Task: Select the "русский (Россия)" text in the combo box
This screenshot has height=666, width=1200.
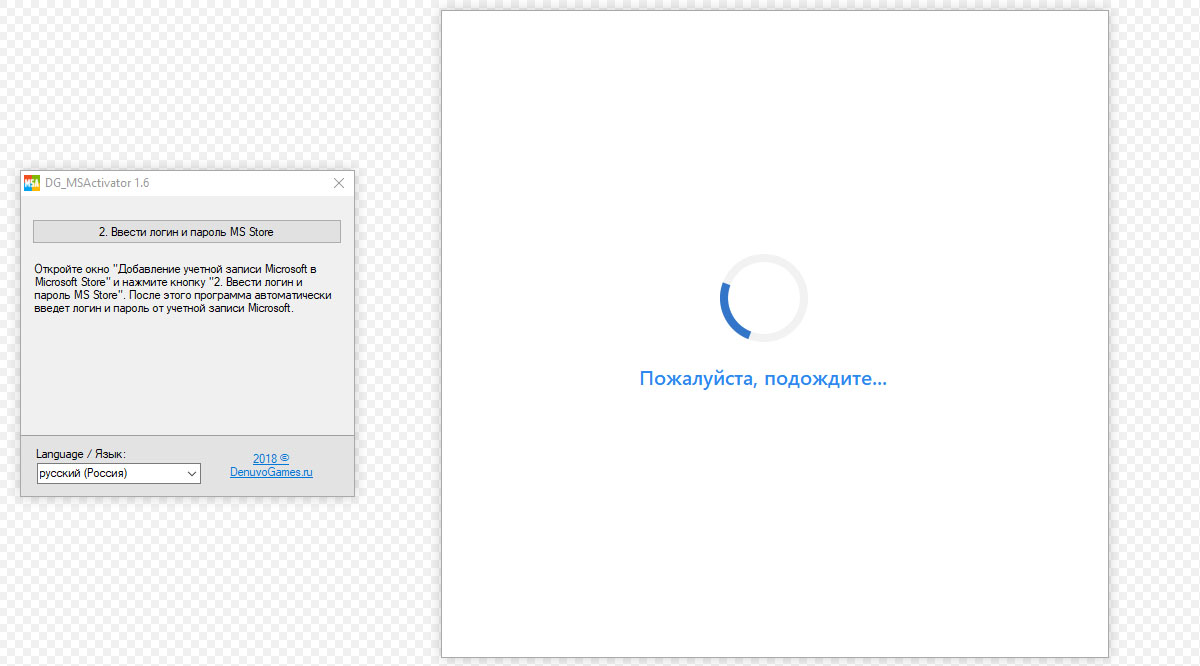Action: pos(83,473)
